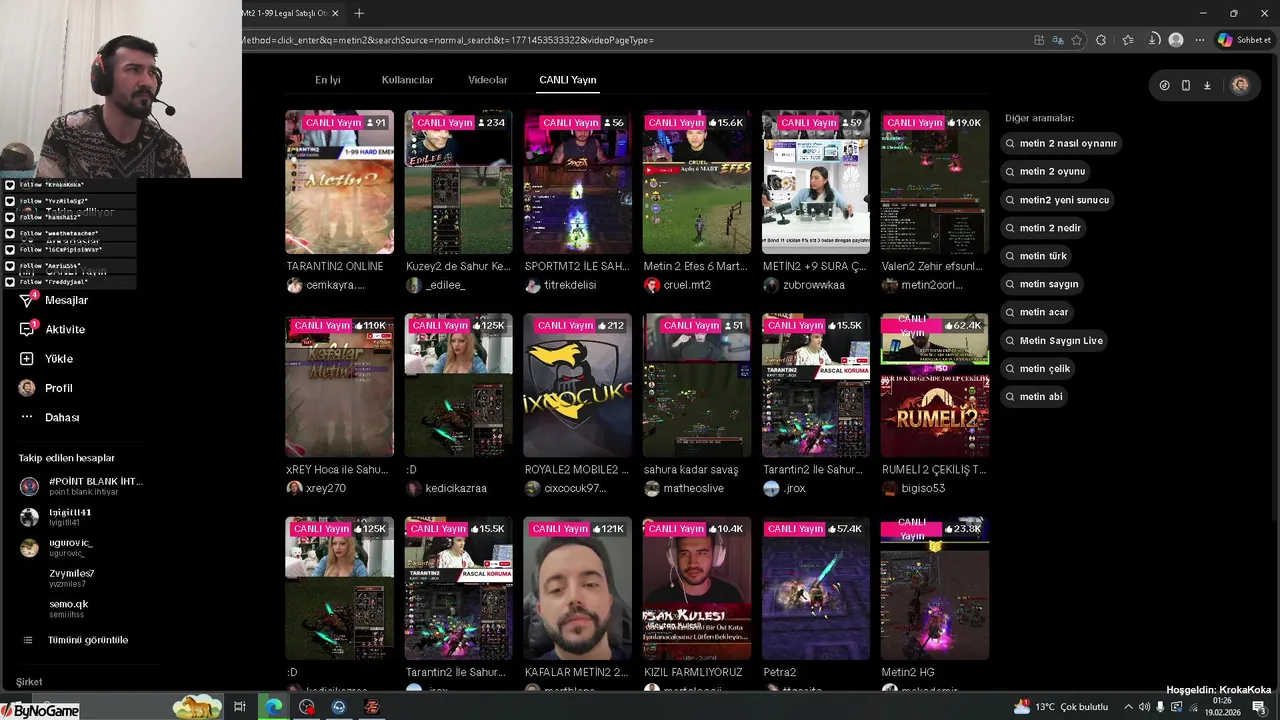Open the Metin 2 Efes 6 Mart stream thumbnail

697,182
